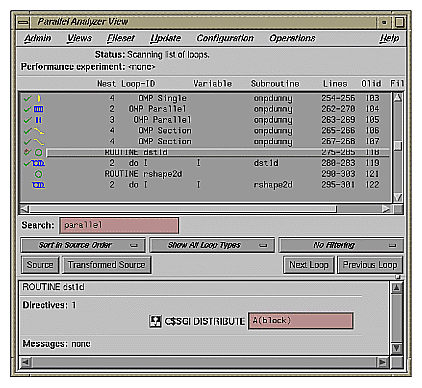This screenshot has height=388, width=422.
Task: Click the window menu button in title bar
Action: 23,22
